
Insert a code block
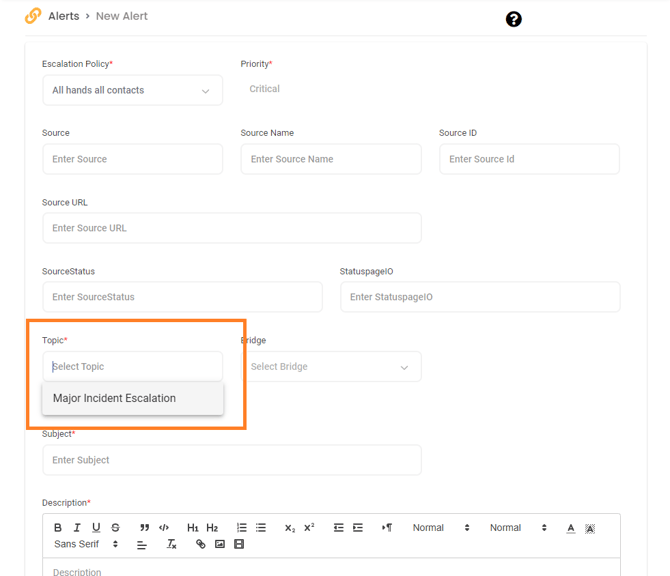[x=164, y=528]
